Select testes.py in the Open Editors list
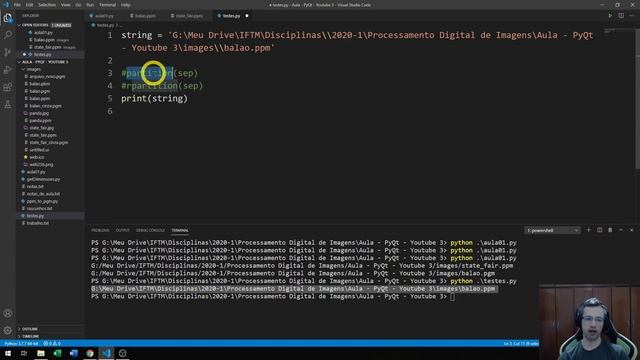 [x=42, y=54]
